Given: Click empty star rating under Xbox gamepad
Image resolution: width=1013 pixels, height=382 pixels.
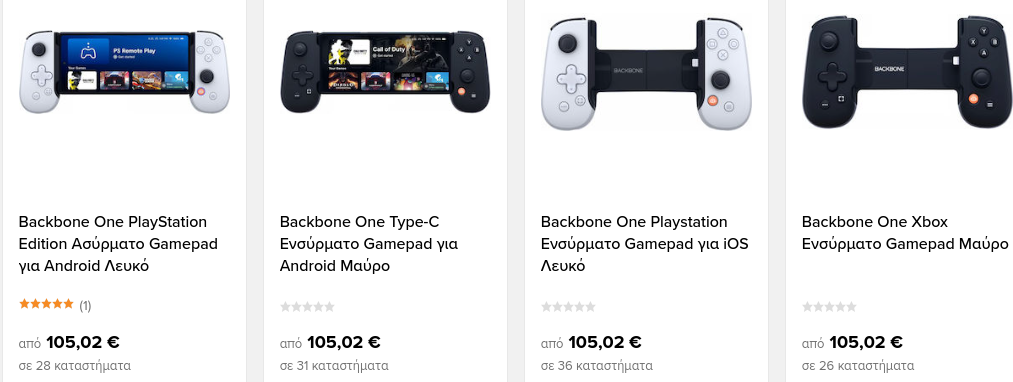Looking at the screenshot, I should pos(830,306).
